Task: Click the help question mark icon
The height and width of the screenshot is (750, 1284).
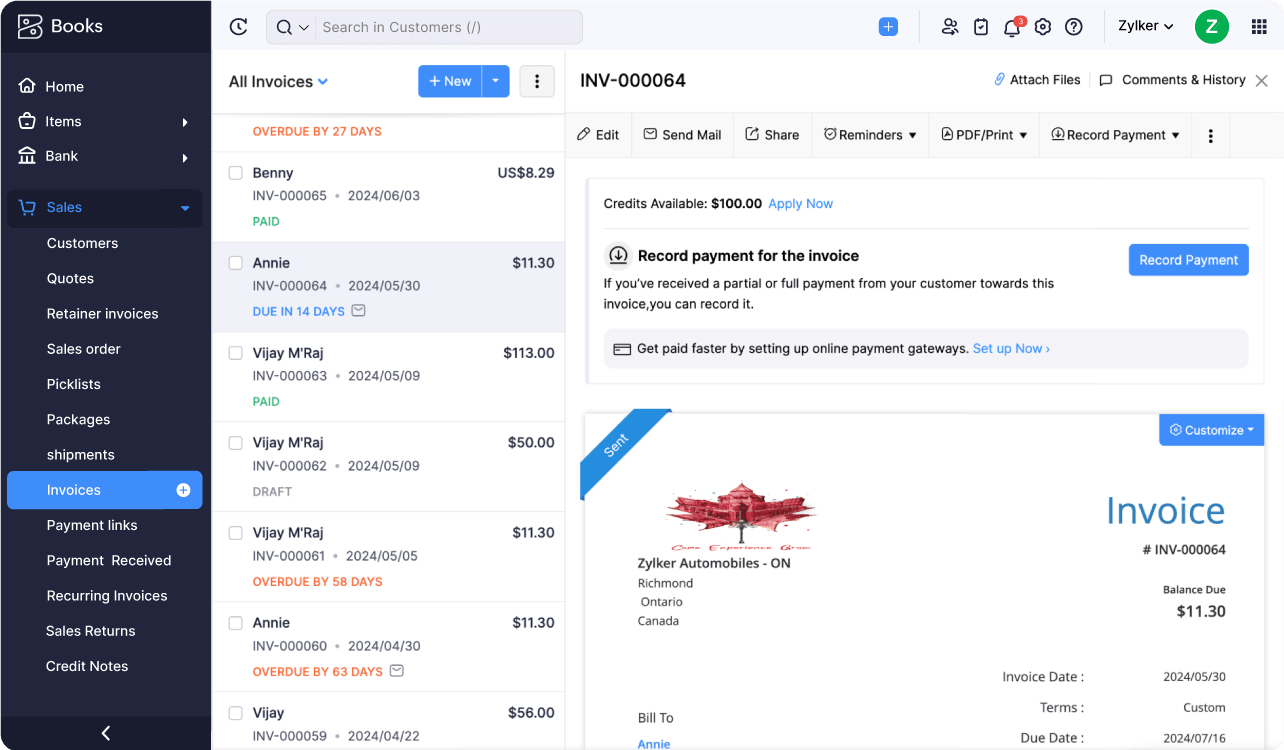Action: coord(1074,27)
